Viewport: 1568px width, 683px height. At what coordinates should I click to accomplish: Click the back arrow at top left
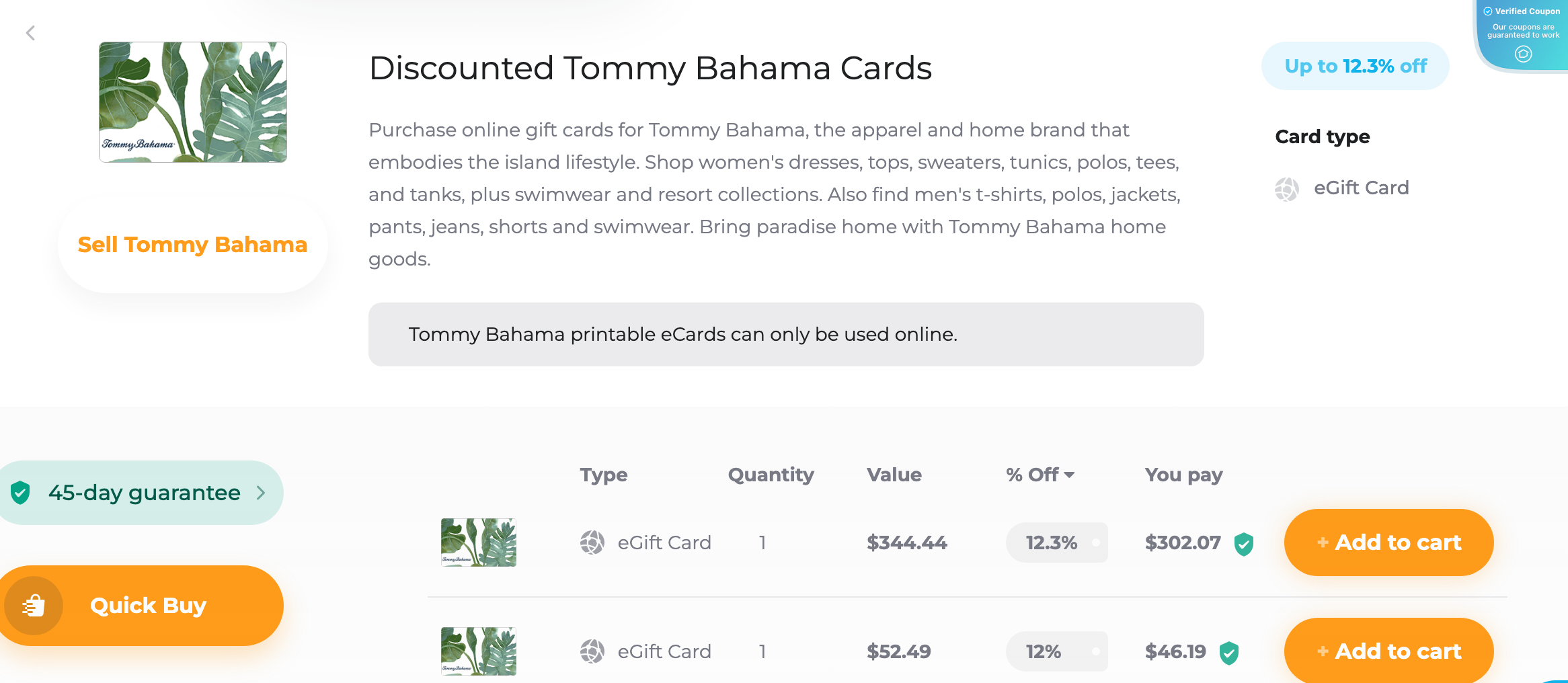pos(30,32)
